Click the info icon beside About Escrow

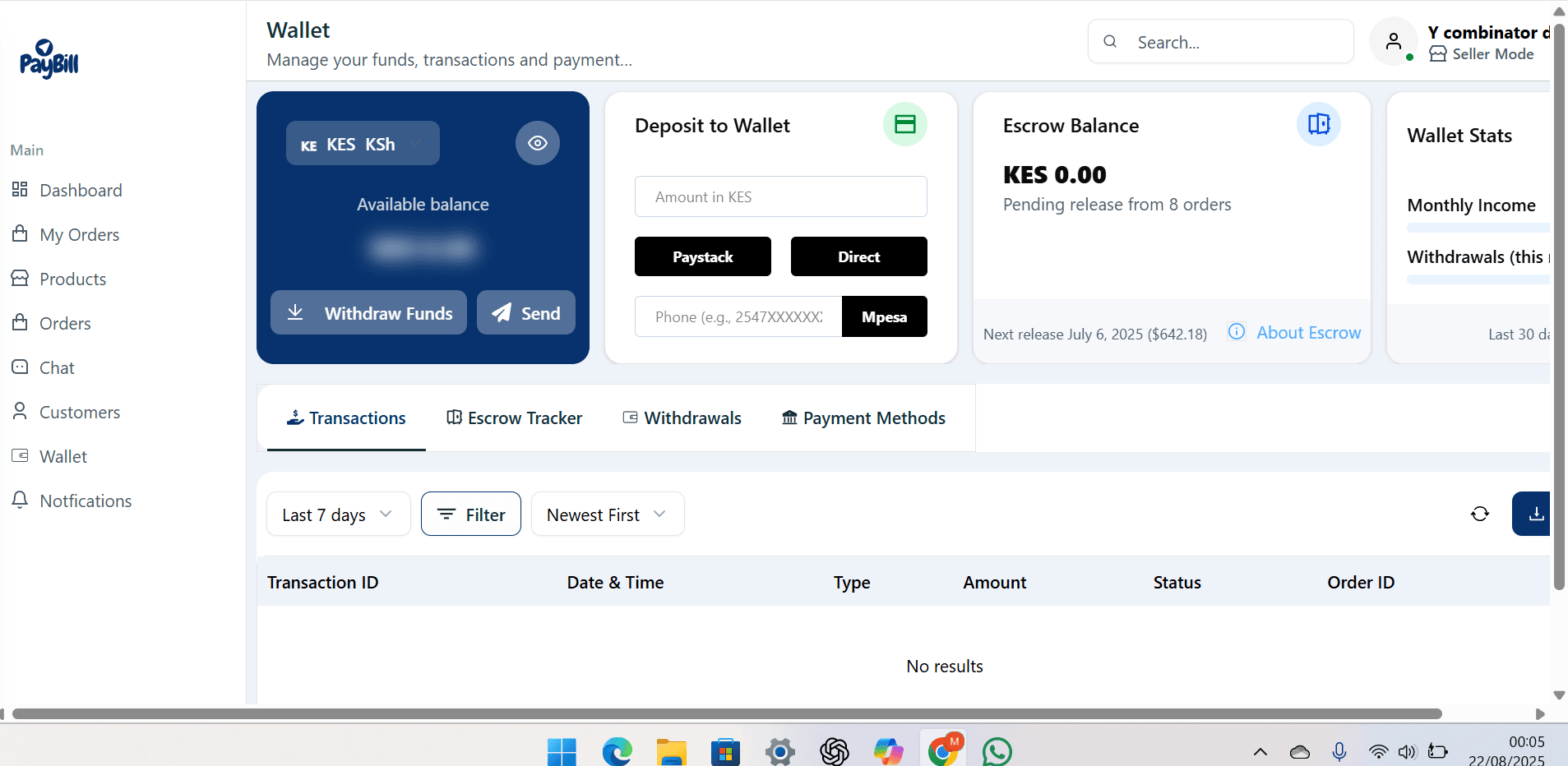point(1237,331)
